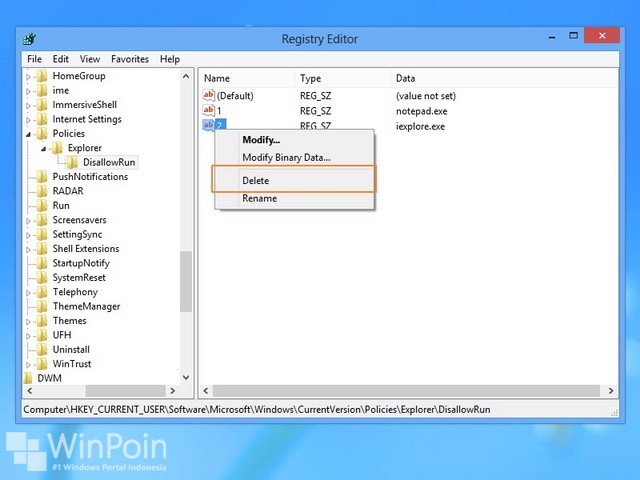
Task: Click the SettingSync folder icon
Action: [42, 235]
